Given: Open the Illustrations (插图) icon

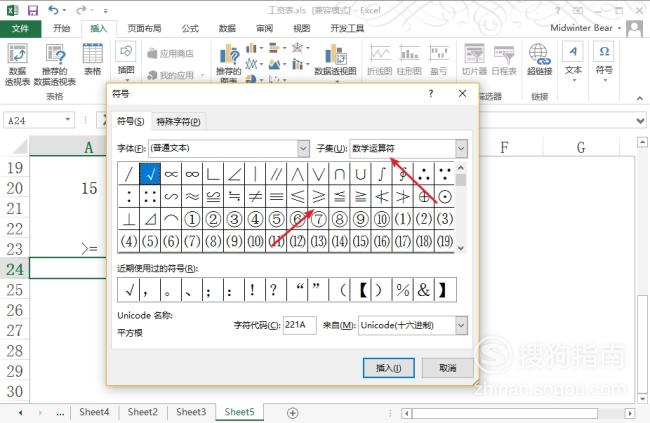Looking at the screenshot, I should pos(126,60).
